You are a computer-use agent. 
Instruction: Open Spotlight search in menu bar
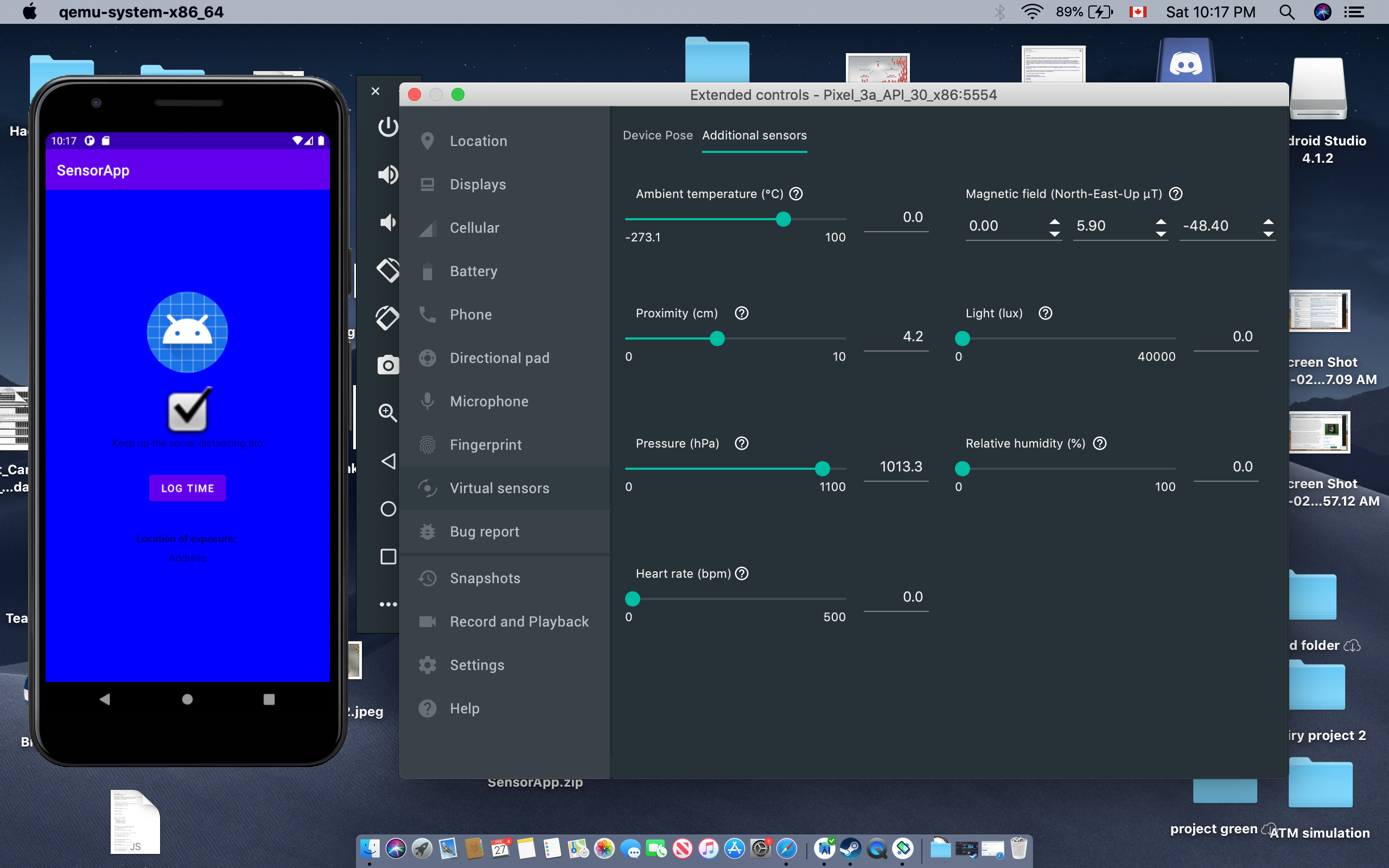1287,12
